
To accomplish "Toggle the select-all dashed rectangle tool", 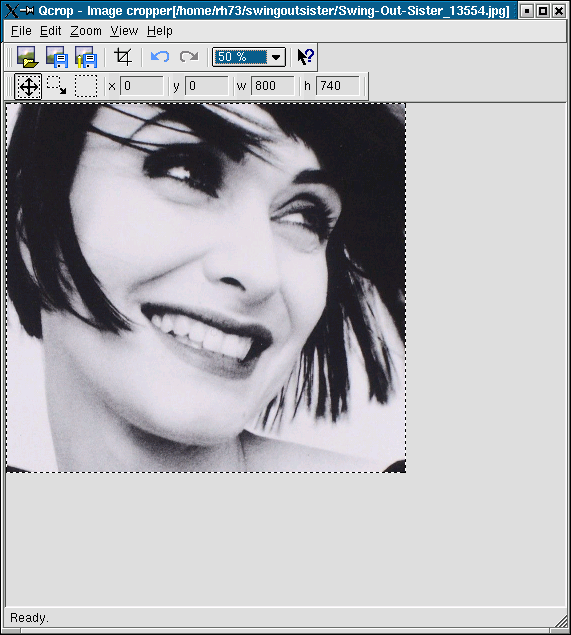I will pyautogui.click(x=86, y=86).
